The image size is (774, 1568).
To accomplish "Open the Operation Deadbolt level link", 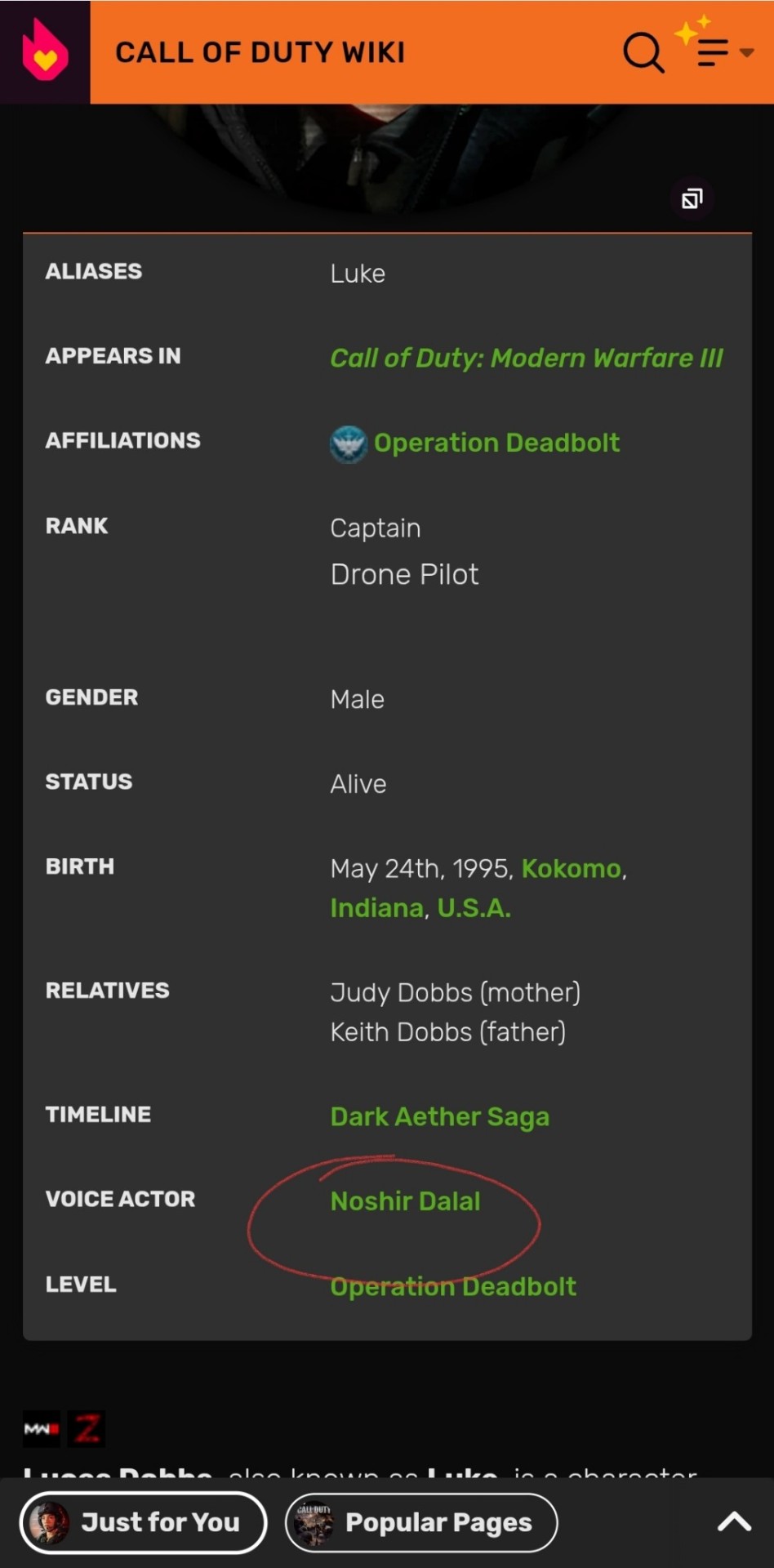I will [453, 1287].
